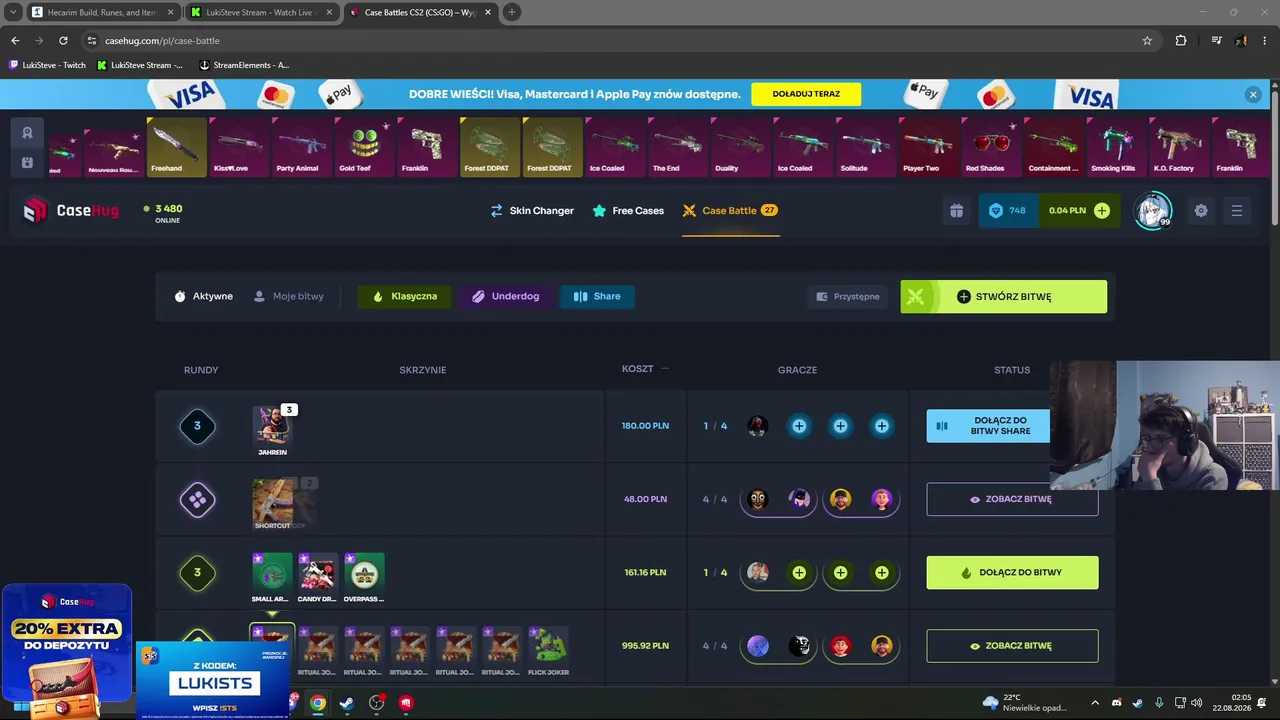1280x720 pixels.
Task: Open a new browser tab
Action: 512,12
